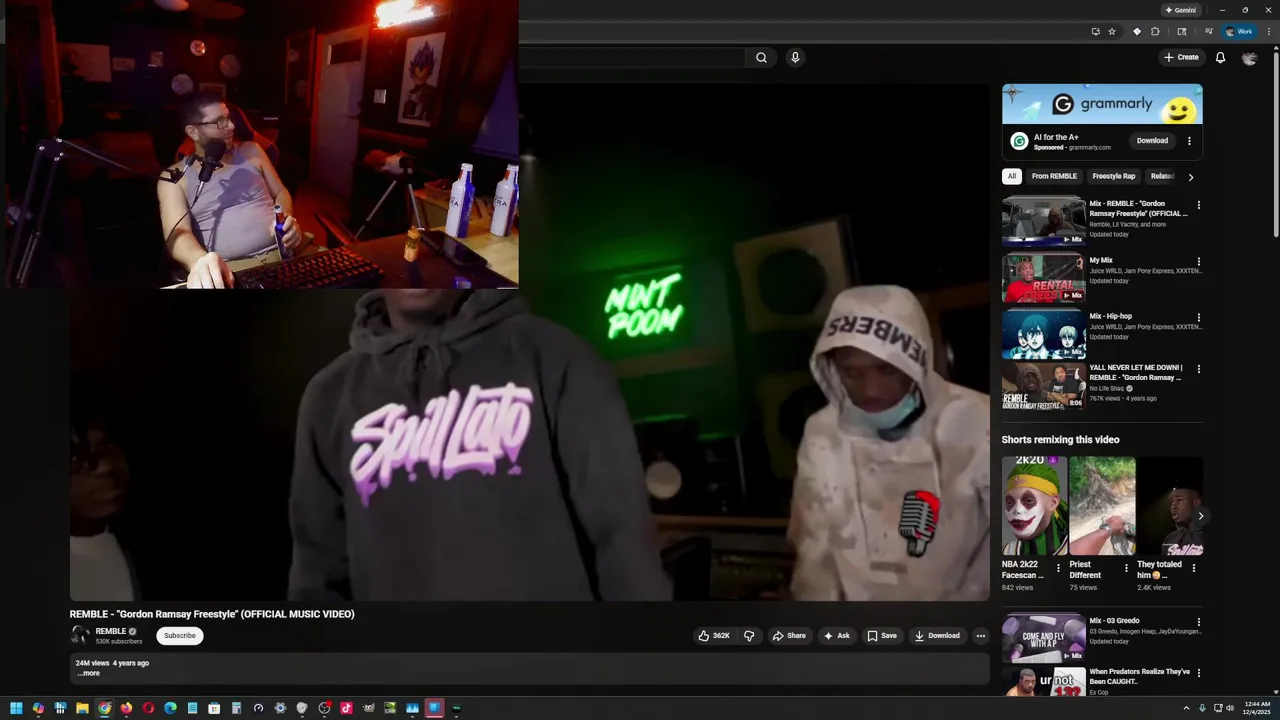Dislike the video with thumbs down

coord(749,636)
